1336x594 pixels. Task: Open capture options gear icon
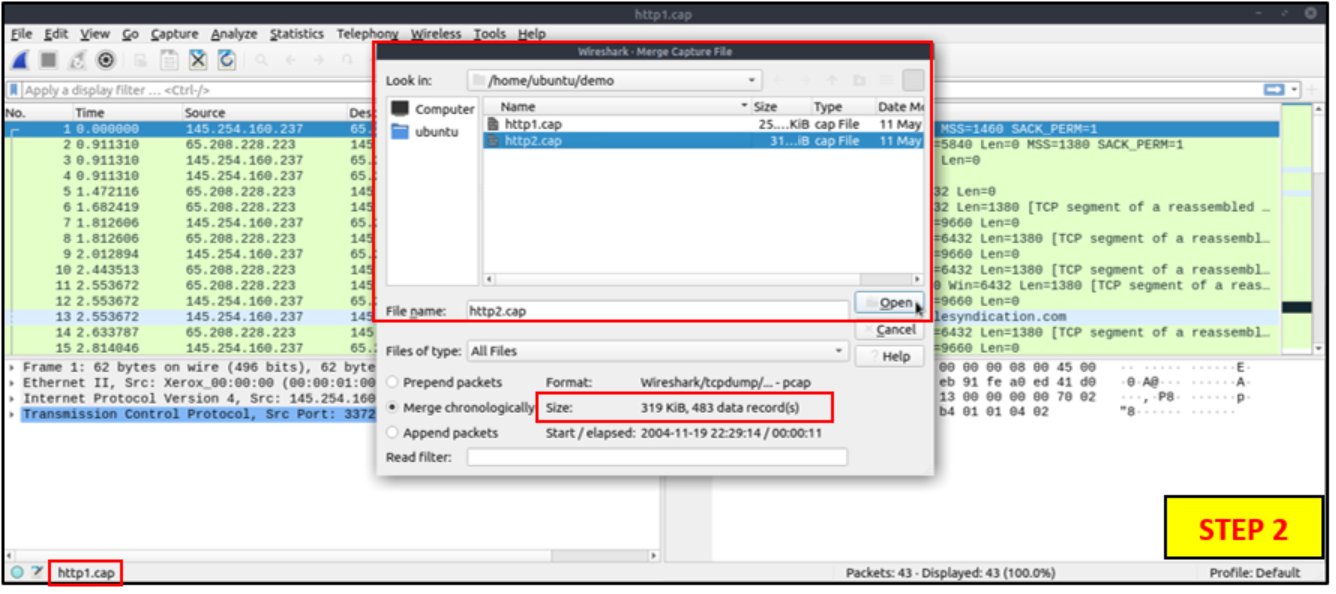tap(105, 60)
